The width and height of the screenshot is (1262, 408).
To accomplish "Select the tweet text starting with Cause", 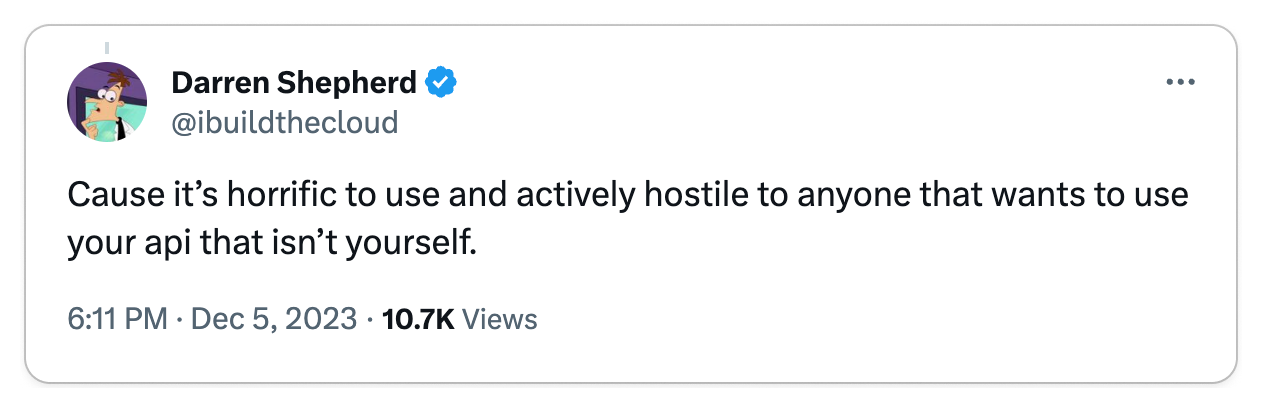I will 628,219.
